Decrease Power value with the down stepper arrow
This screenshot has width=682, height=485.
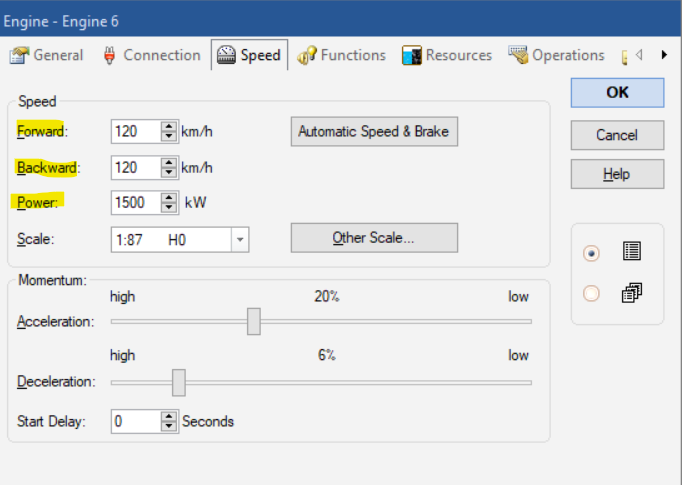coord(169,207)
